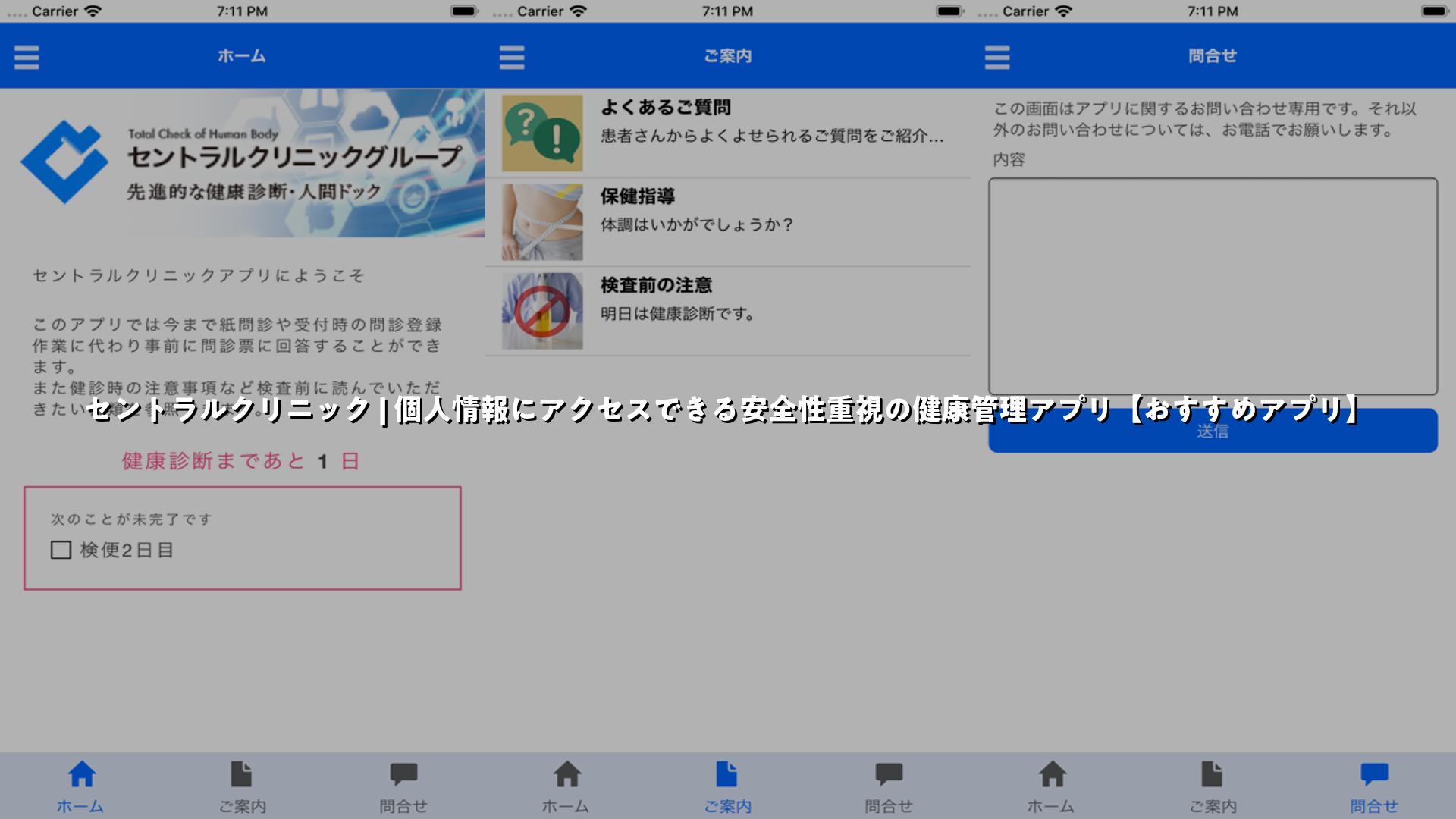Click the 保健指導 waist measurement thumbnail
Image resolution: width=1456 pixels, height=819 pixels.
(x=542, y=222)
